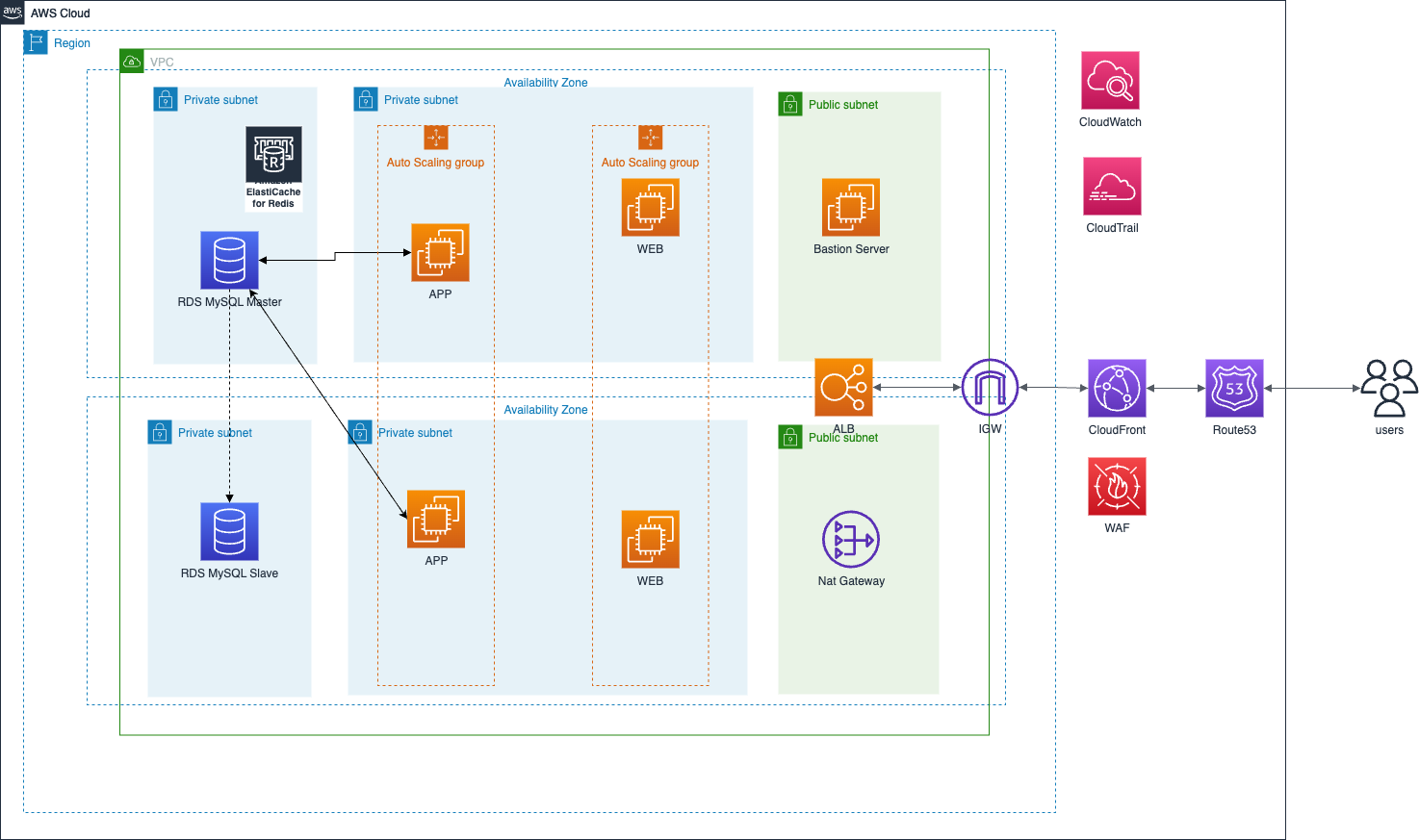Screen dimensions: 1419x840
Task: Select the ALB load balancer icon
Action: coord(843,388)
